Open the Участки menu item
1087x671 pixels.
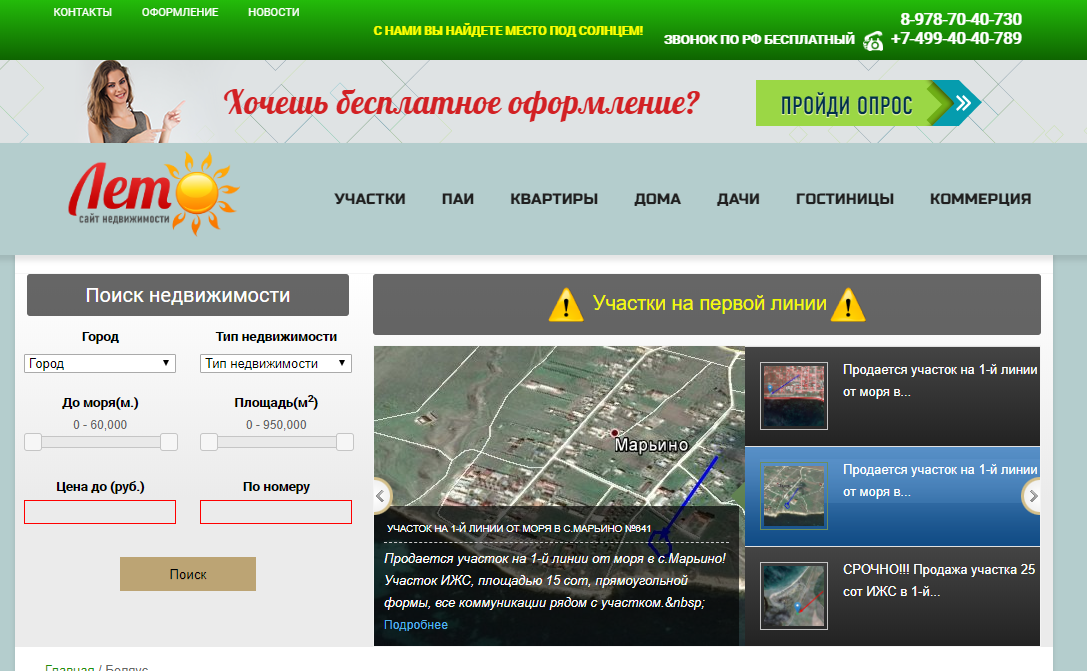click(x=370, y=199)
